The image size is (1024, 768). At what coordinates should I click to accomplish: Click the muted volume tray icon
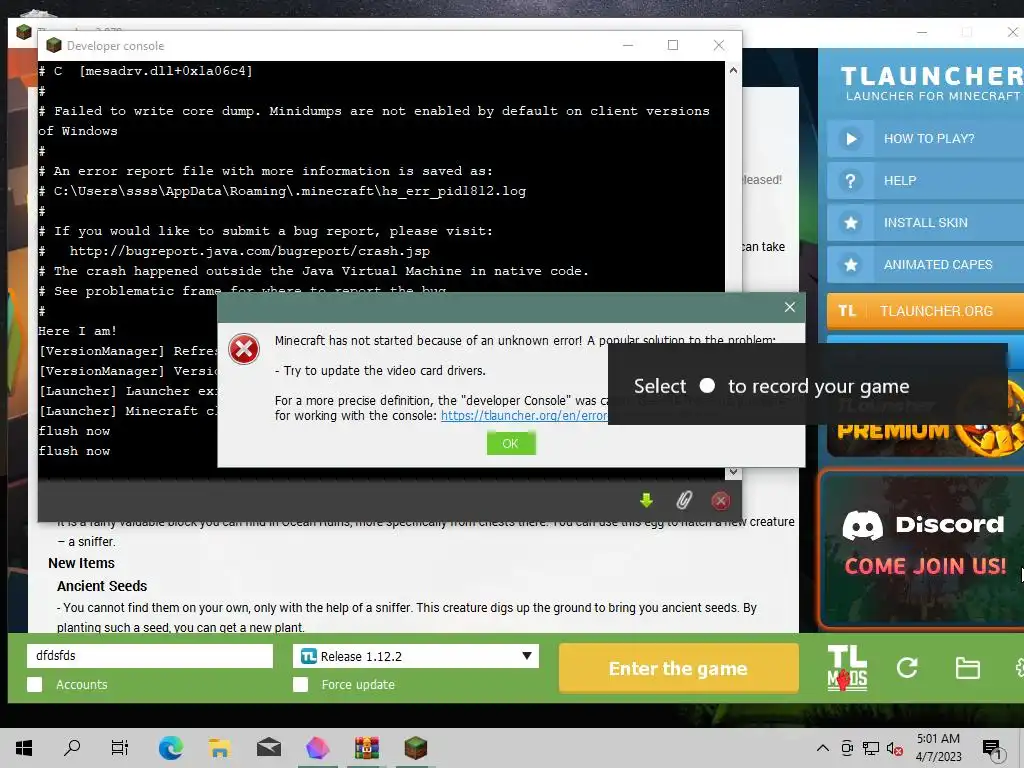point(894,748)
